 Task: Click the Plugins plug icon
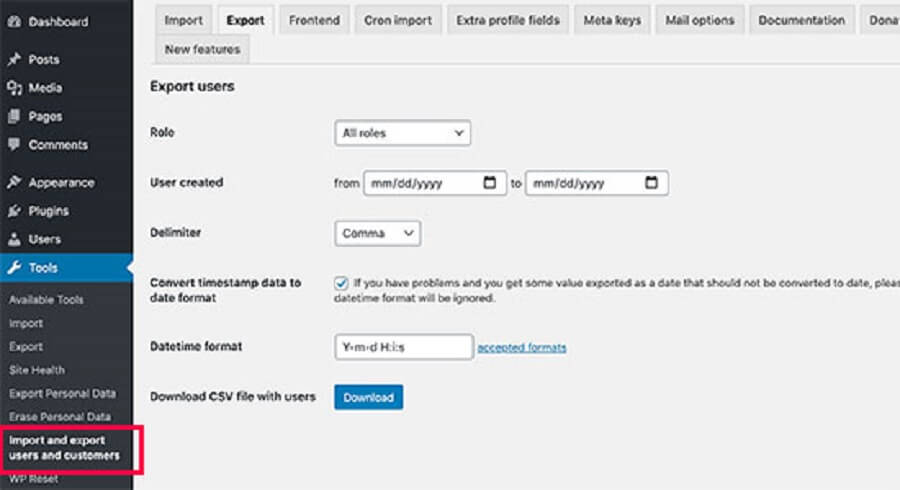(14, 211)
